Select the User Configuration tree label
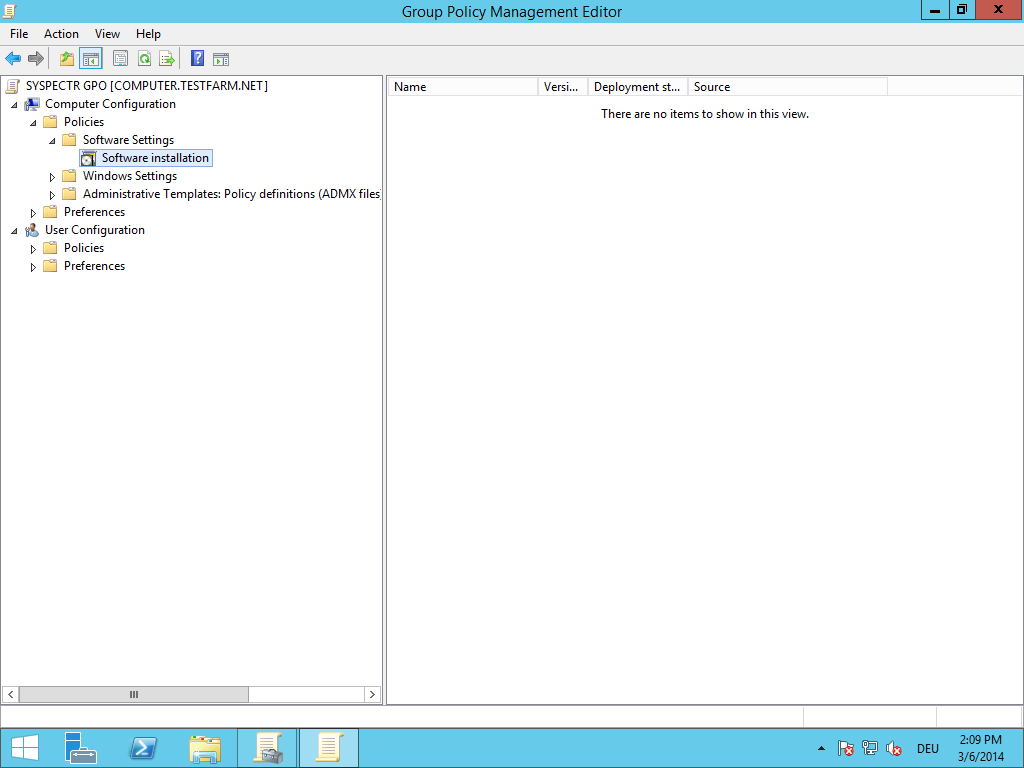The image size is (1024, 768). pyautogui.click(x=95, y=230)
